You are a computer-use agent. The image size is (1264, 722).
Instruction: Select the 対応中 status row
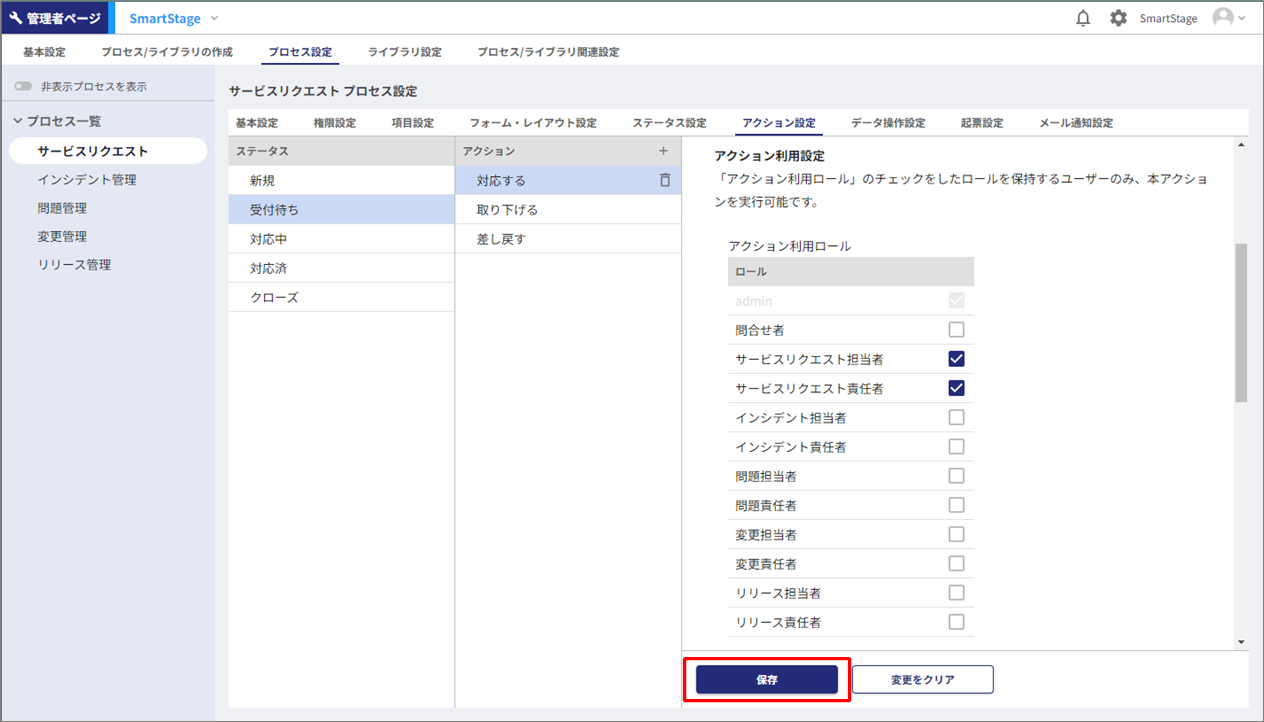coord(269,240)
